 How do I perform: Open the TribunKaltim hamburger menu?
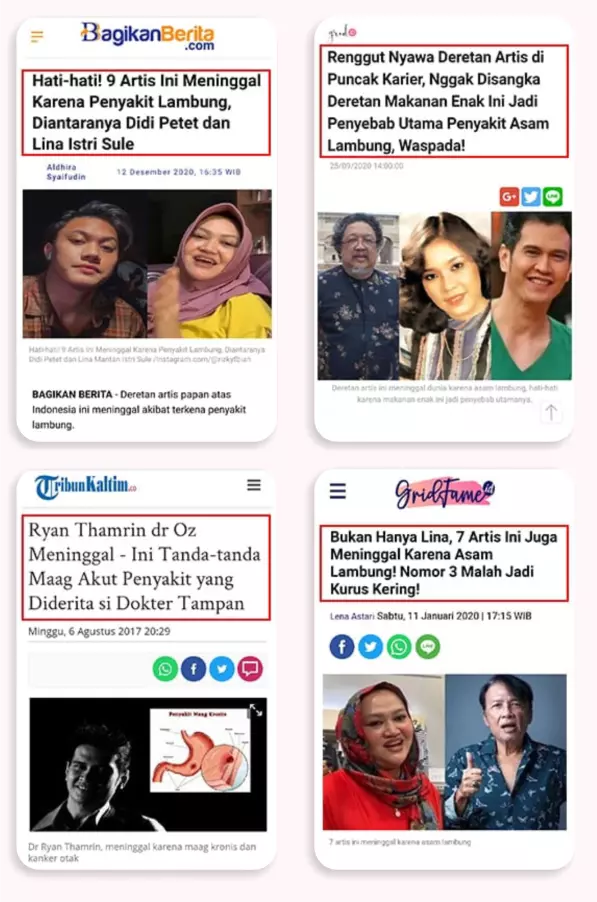(254, 485)
